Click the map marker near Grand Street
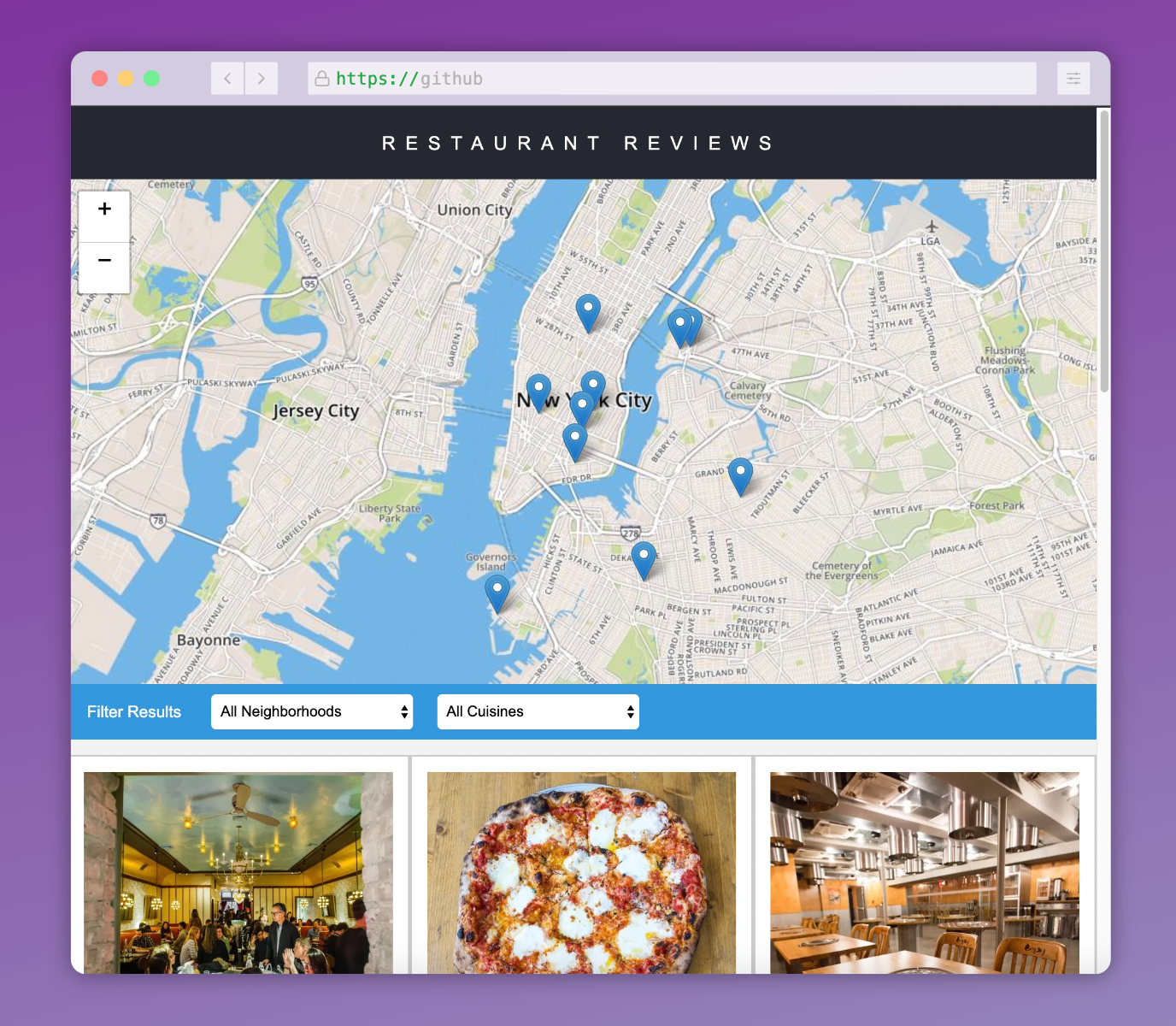1176x1026 pixels. [x=740, y=474]
